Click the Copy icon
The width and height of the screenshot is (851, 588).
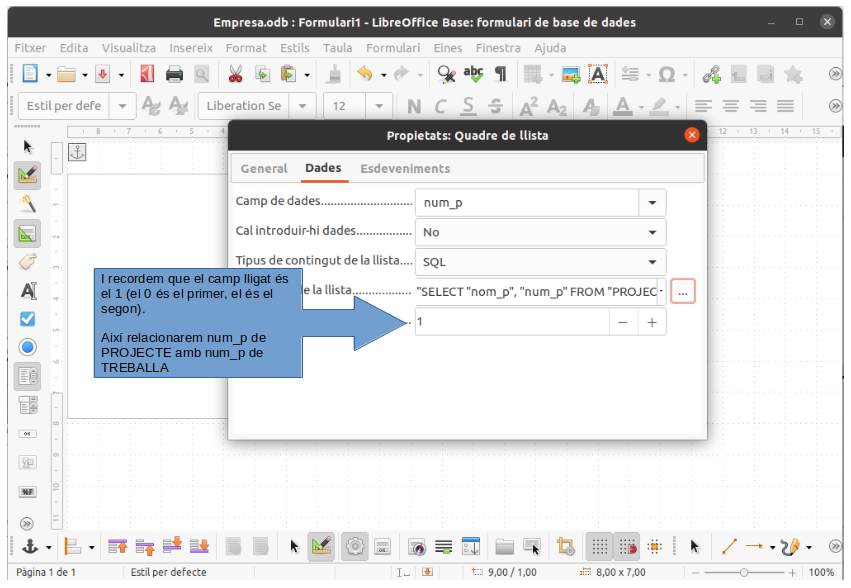263,74
